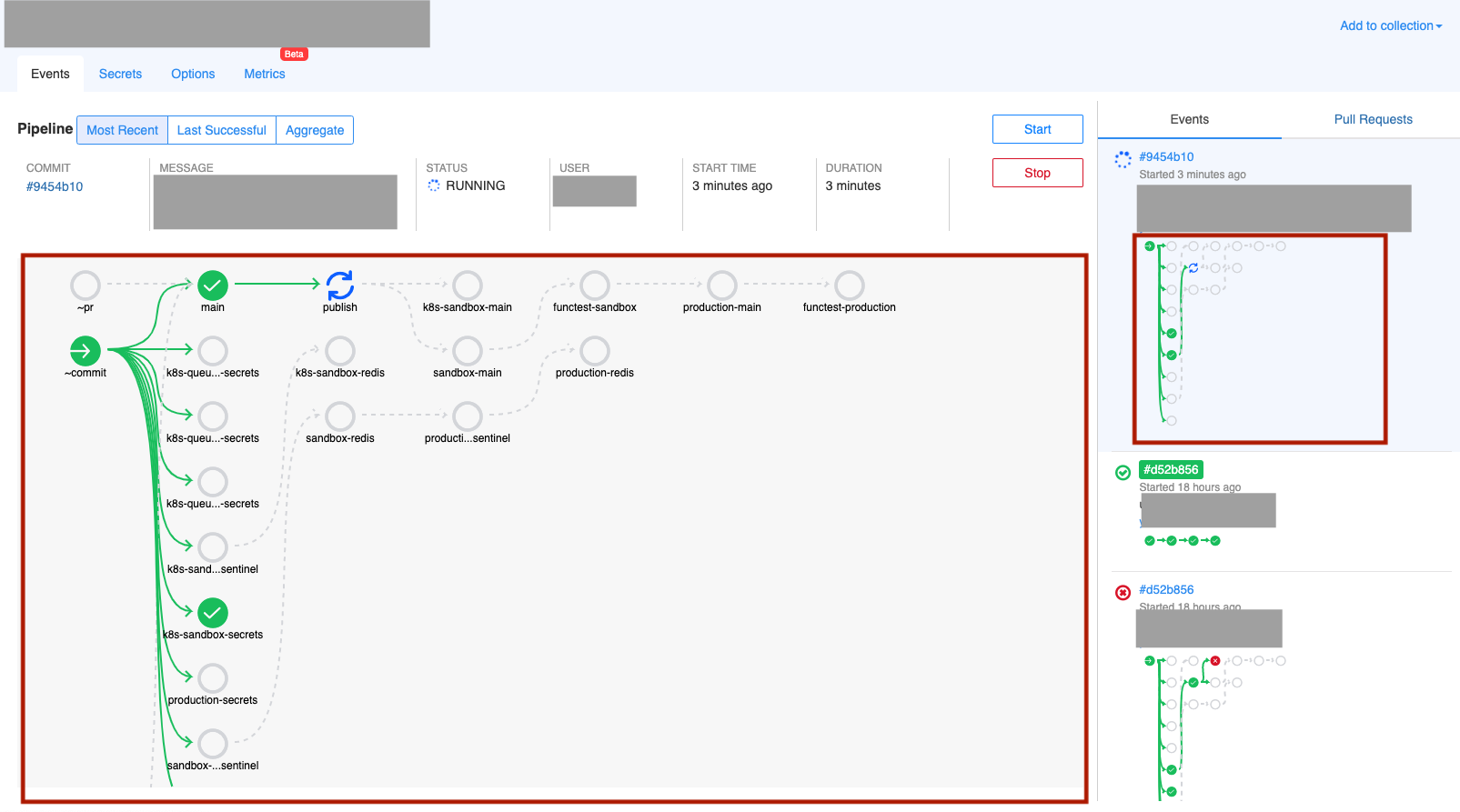The height and width of the screenshot is (812, 1460).
Task: Switch pipeline view to Most Recent
Action: (x=123, y=130)
